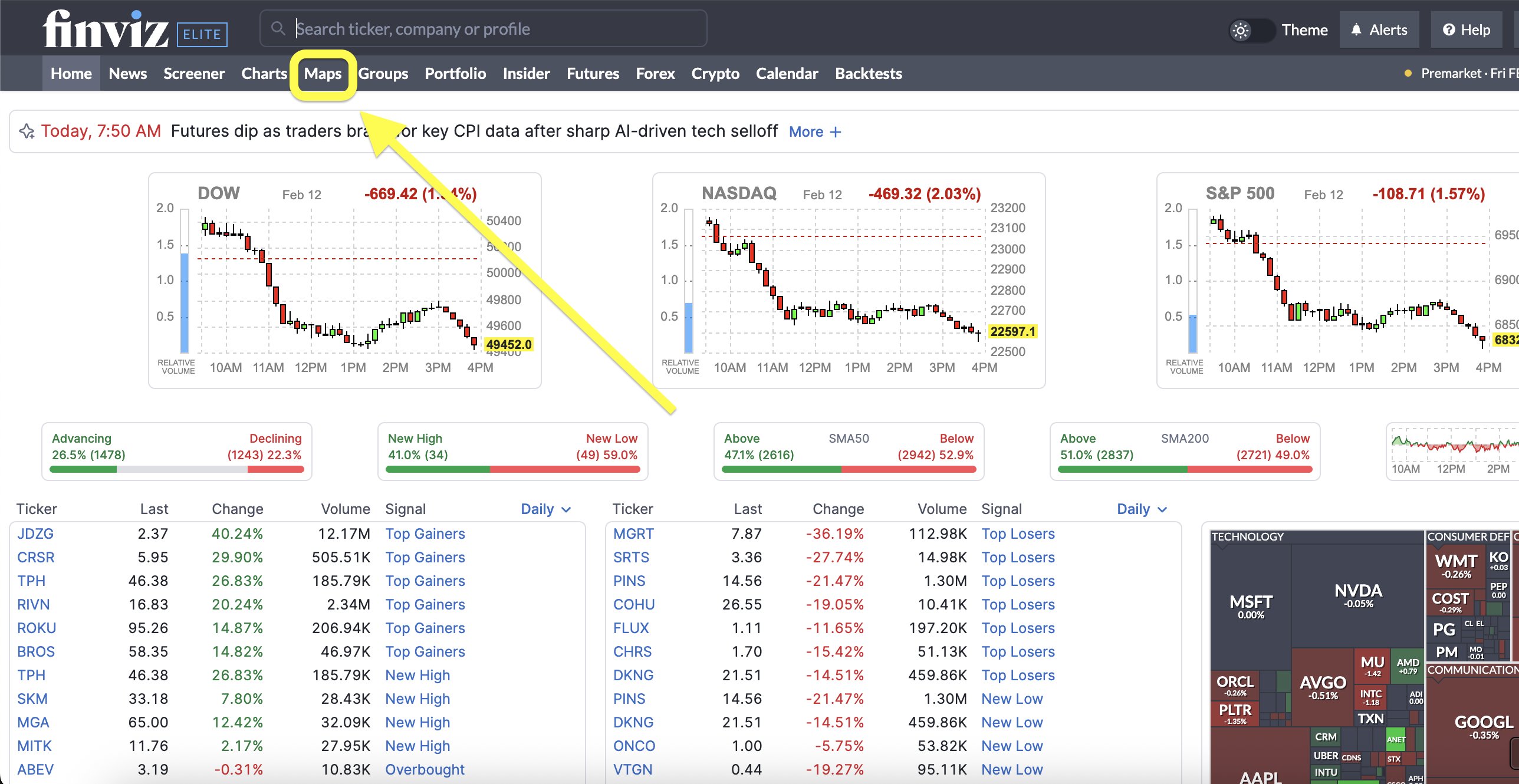Click the Help question mark icon

pos(1449,29)
